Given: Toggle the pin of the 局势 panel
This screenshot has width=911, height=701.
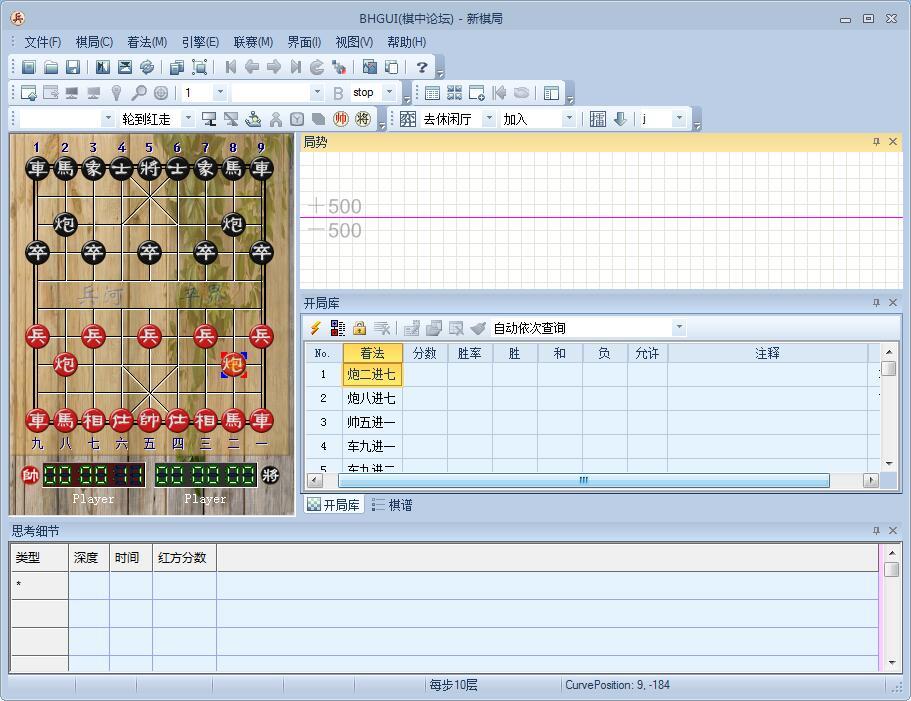Looking at the screenshot, I should click(876, 142).
